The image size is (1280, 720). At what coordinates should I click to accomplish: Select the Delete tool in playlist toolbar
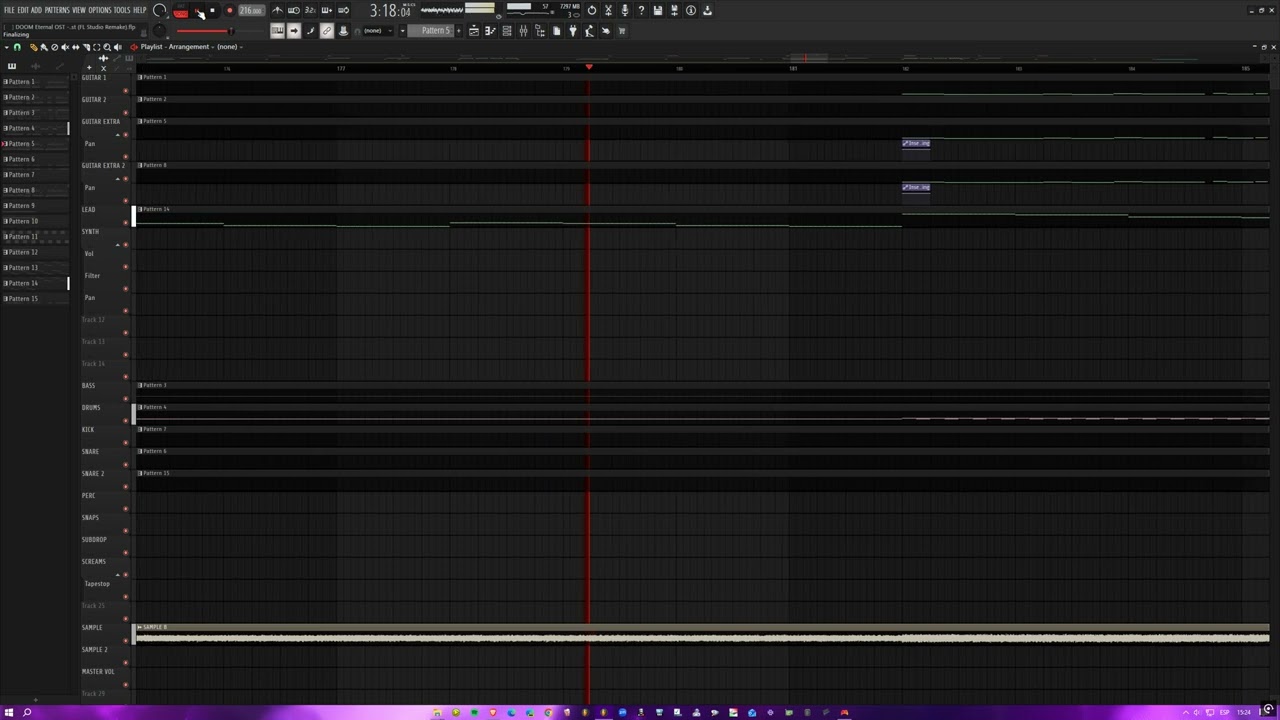point(54,47)
